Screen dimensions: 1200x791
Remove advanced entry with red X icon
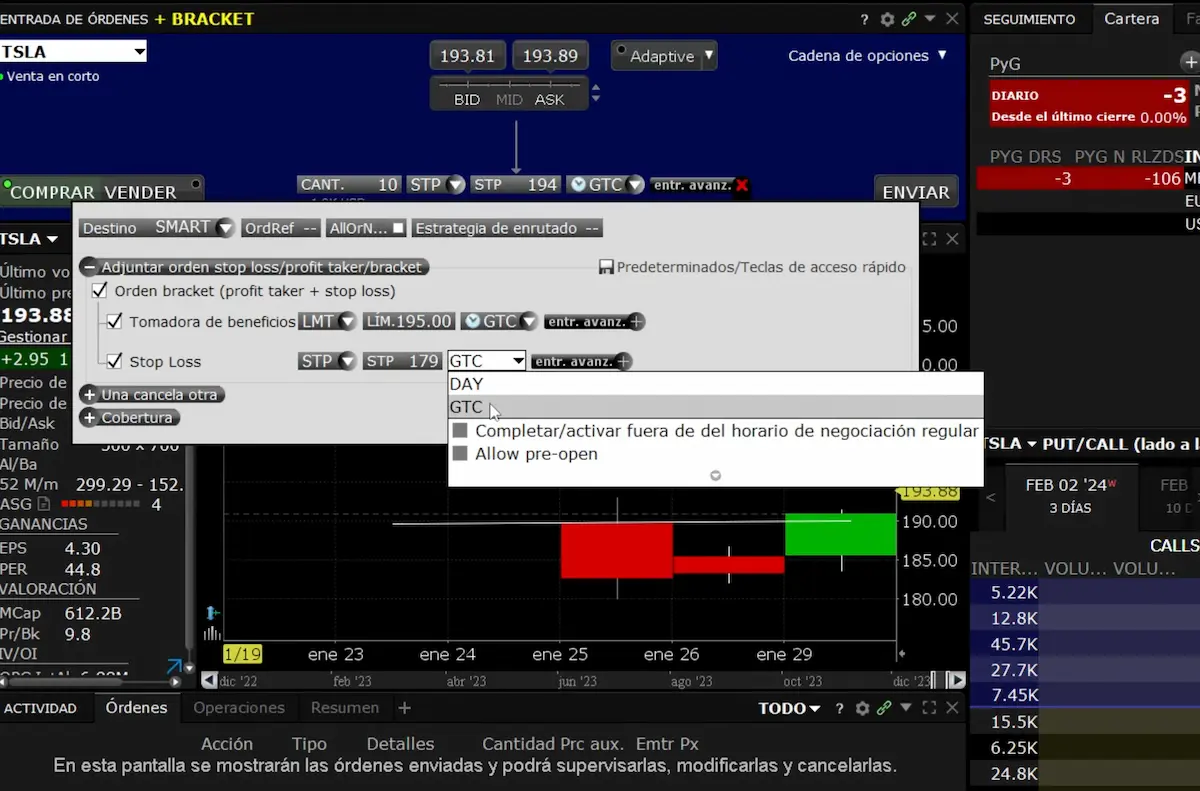click(x=741, y=185)
